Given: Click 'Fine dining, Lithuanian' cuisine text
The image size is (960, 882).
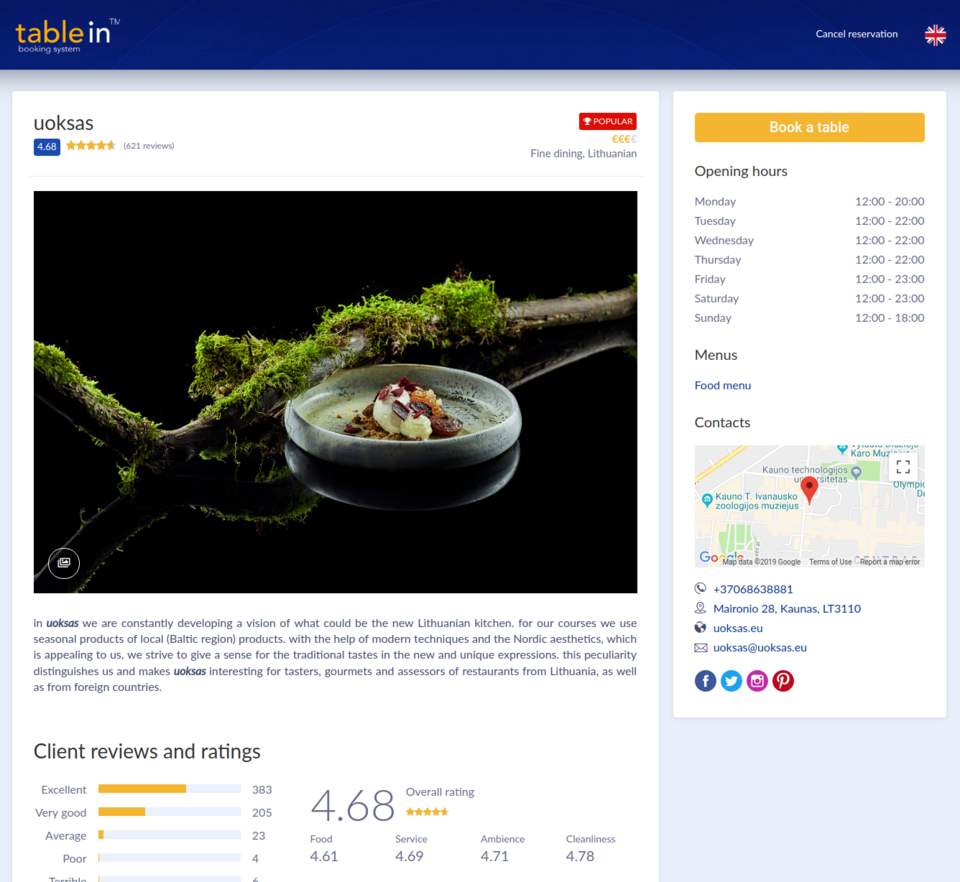Looking at the screenshot, I should 583,154.
